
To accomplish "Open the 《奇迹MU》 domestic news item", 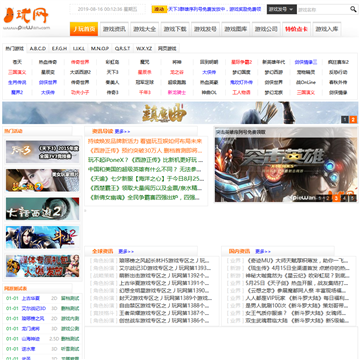I will click(x=297, y=261).
